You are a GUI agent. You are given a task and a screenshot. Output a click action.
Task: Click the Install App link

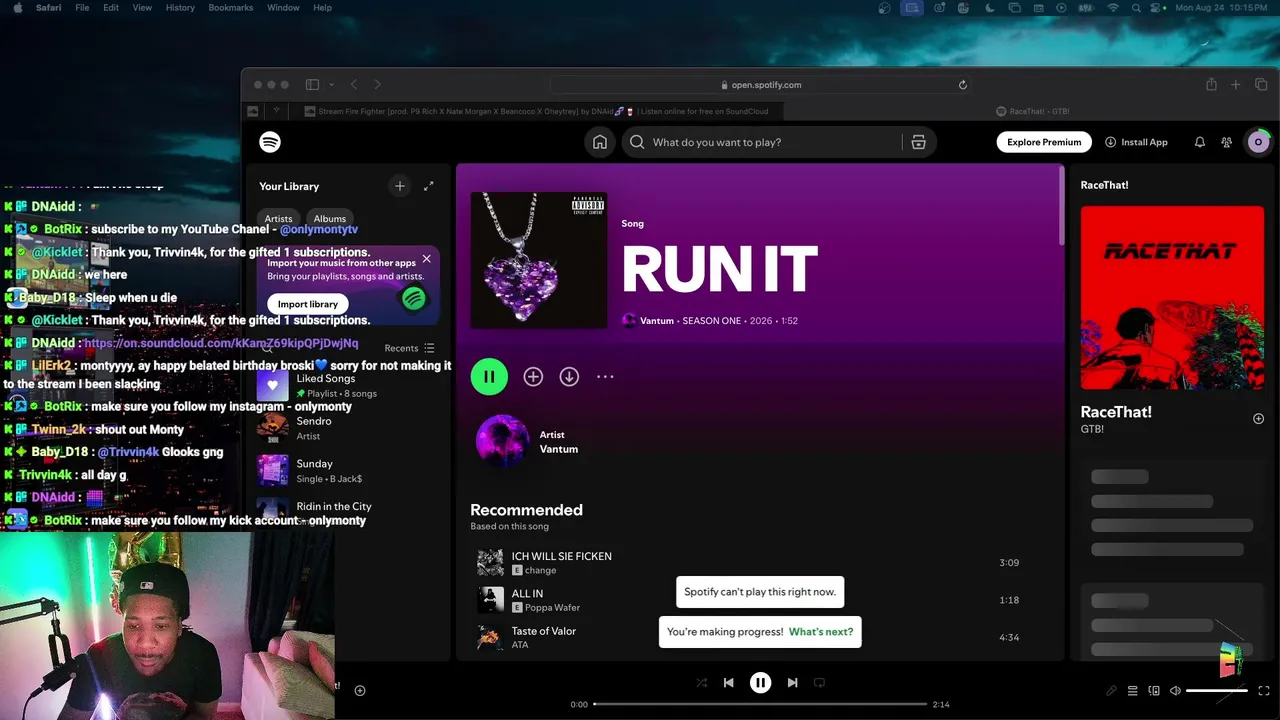pos(1136,142)
